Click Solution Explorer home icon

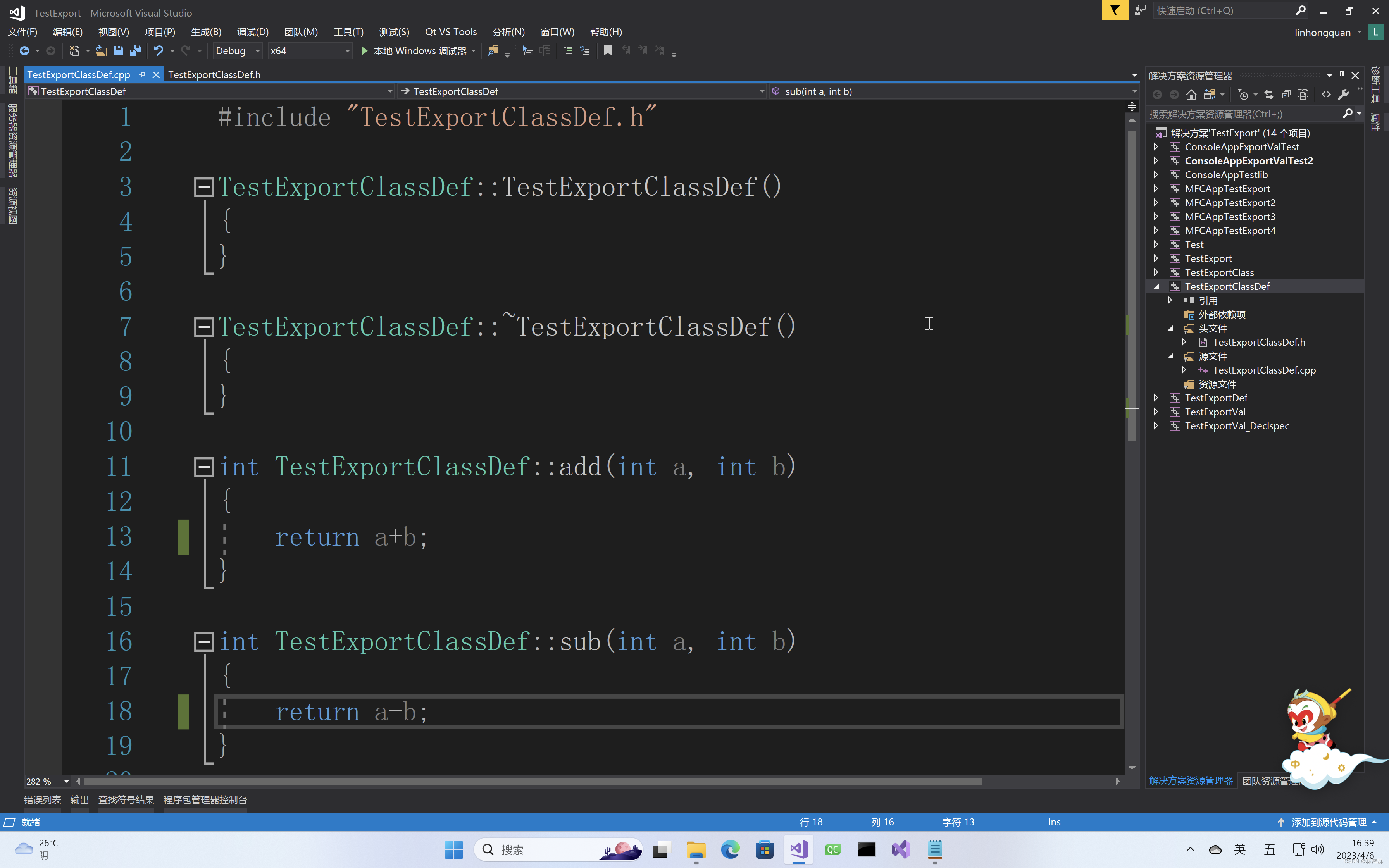point(1191,95)
